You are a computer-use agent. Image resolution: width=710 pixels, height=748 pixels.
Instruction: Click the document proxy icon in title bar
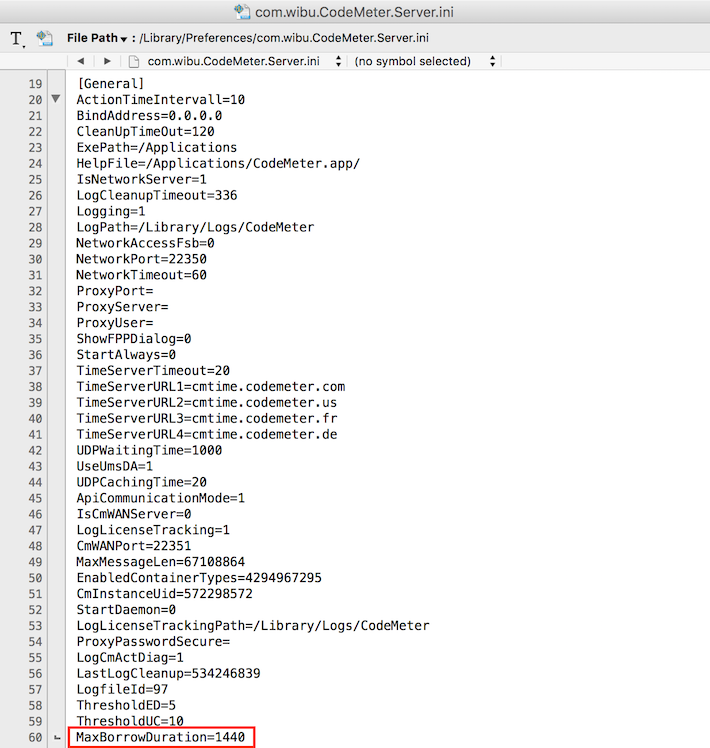[x=242, y=11]
